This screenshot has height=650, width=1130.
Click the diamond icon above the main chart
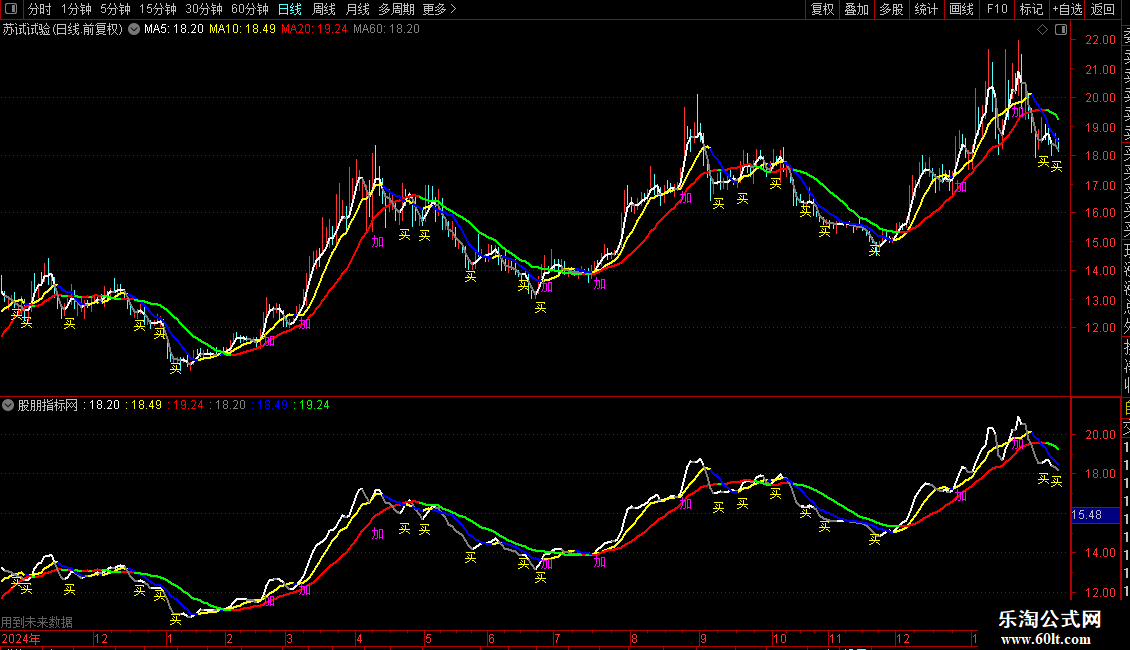1042,30
